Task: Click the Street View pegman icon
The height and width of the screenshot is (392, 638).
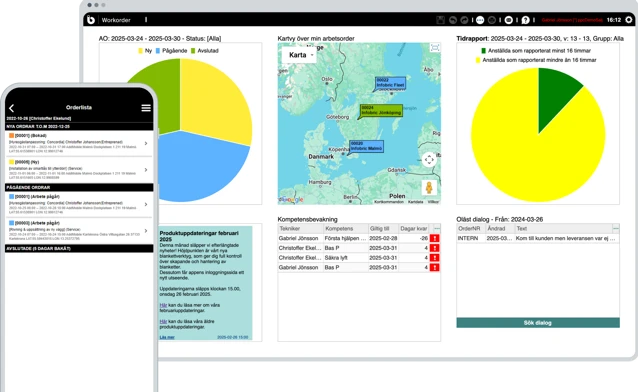Action: [429, 188]
